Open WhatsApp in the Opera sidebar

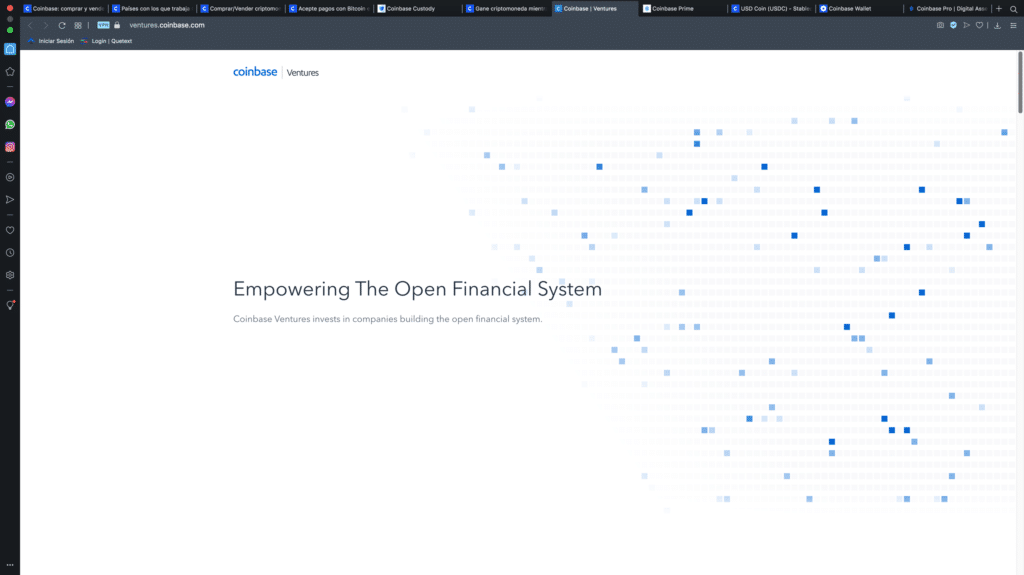pos(10,124)
